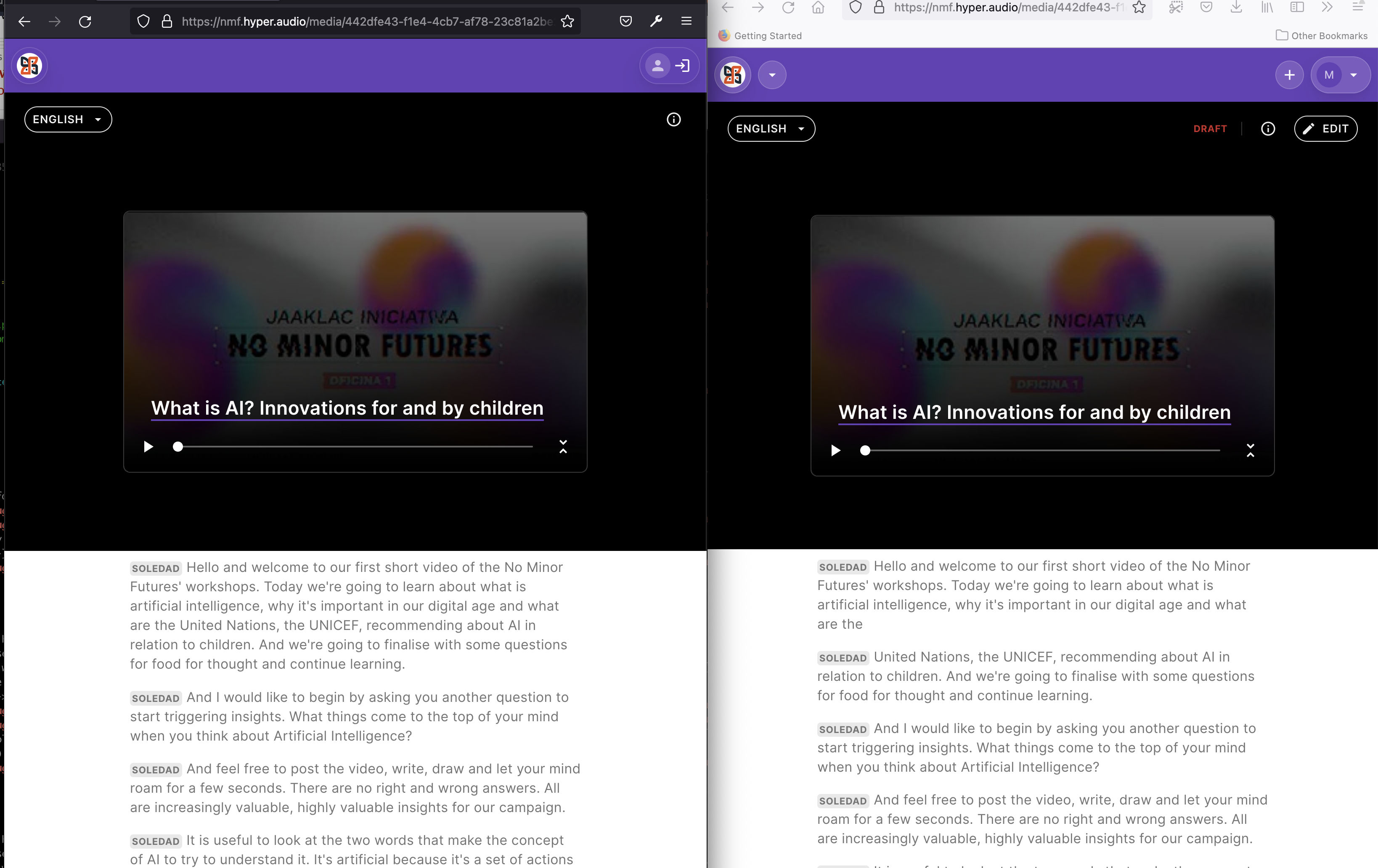Expand dropdown next to logo in right window
Image resolution: width=1378 pixels, height=868 pixels.
pos(772,75)
